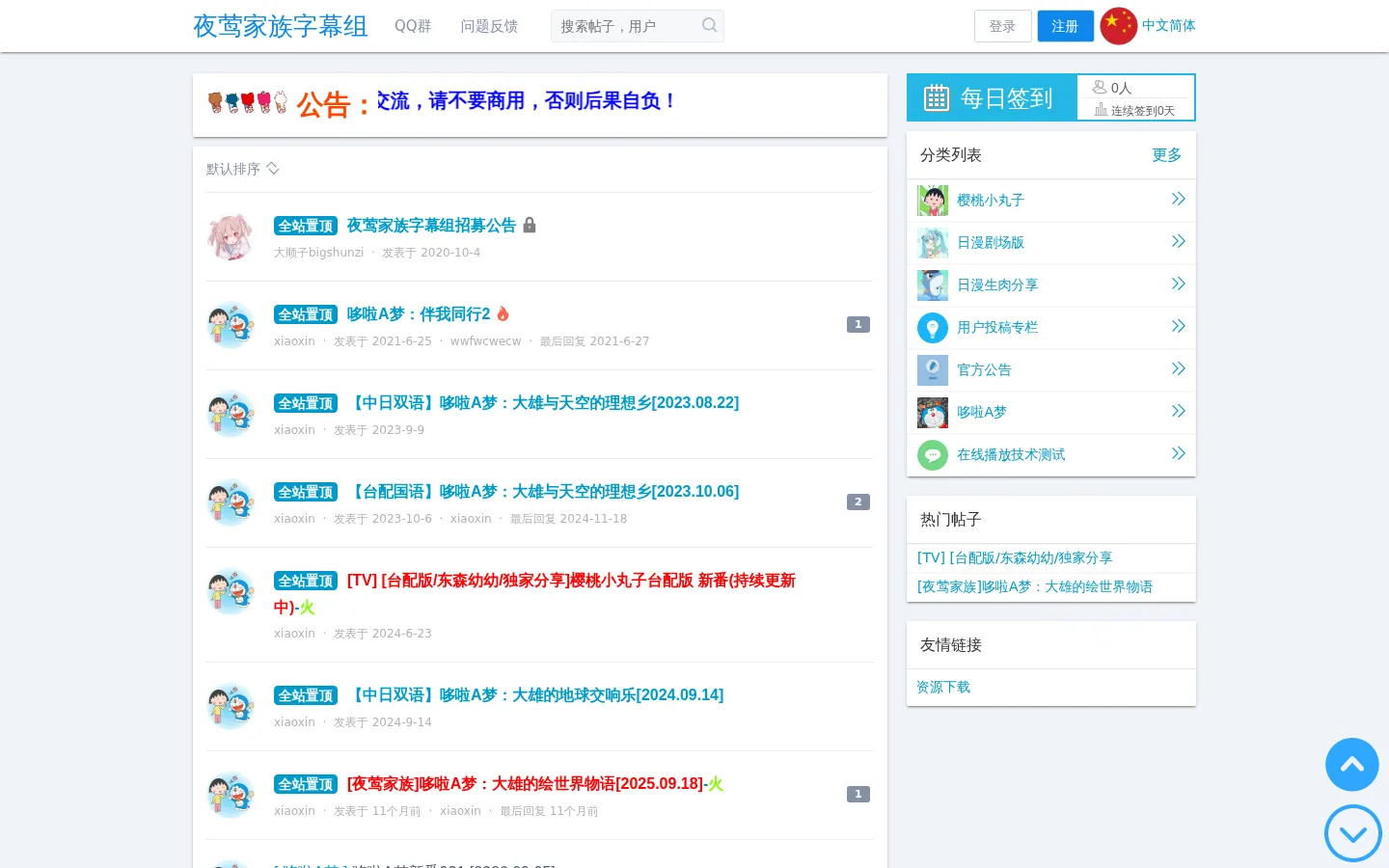Open the 默认排序 sort dropdown
Image resolution: width=1389 pixels, height=868 pixels.
[243, 169]
